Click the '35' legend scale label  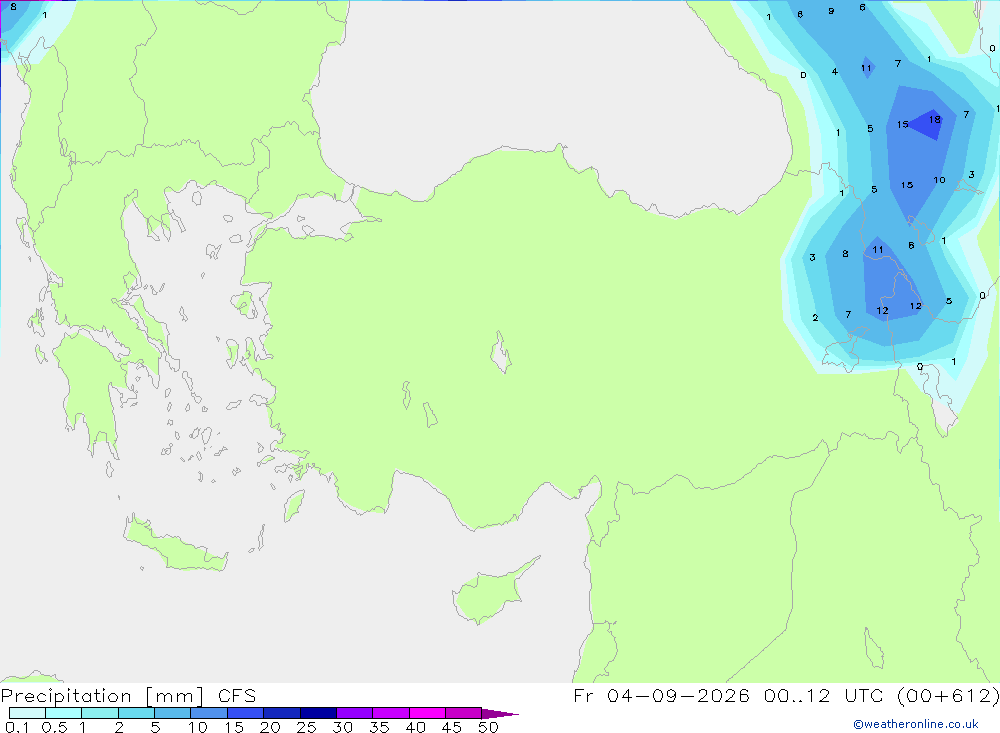pyautogui.click(x=379, y=727)
